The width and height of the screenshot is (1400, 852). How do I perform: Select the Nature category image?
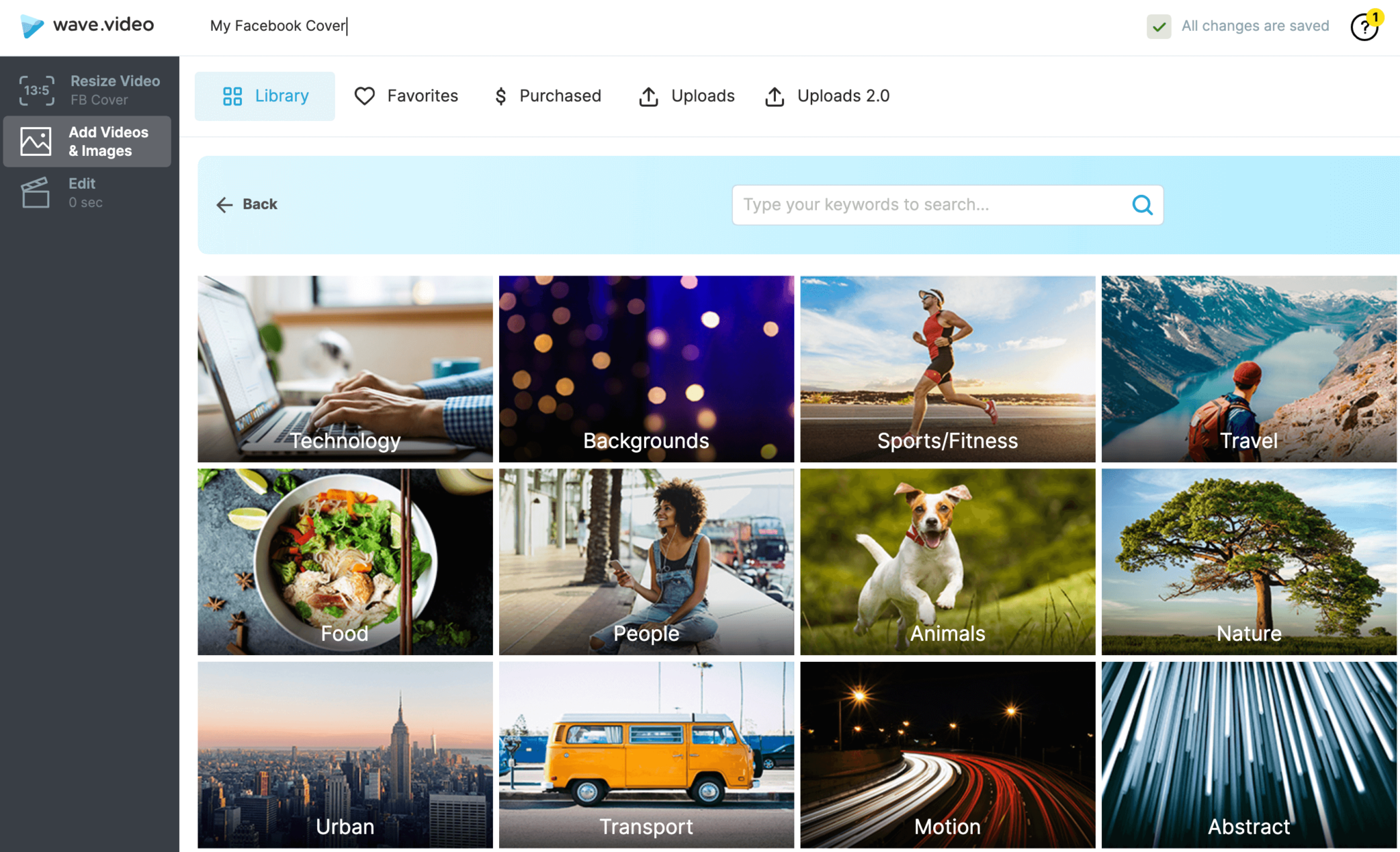(1249, 562)
